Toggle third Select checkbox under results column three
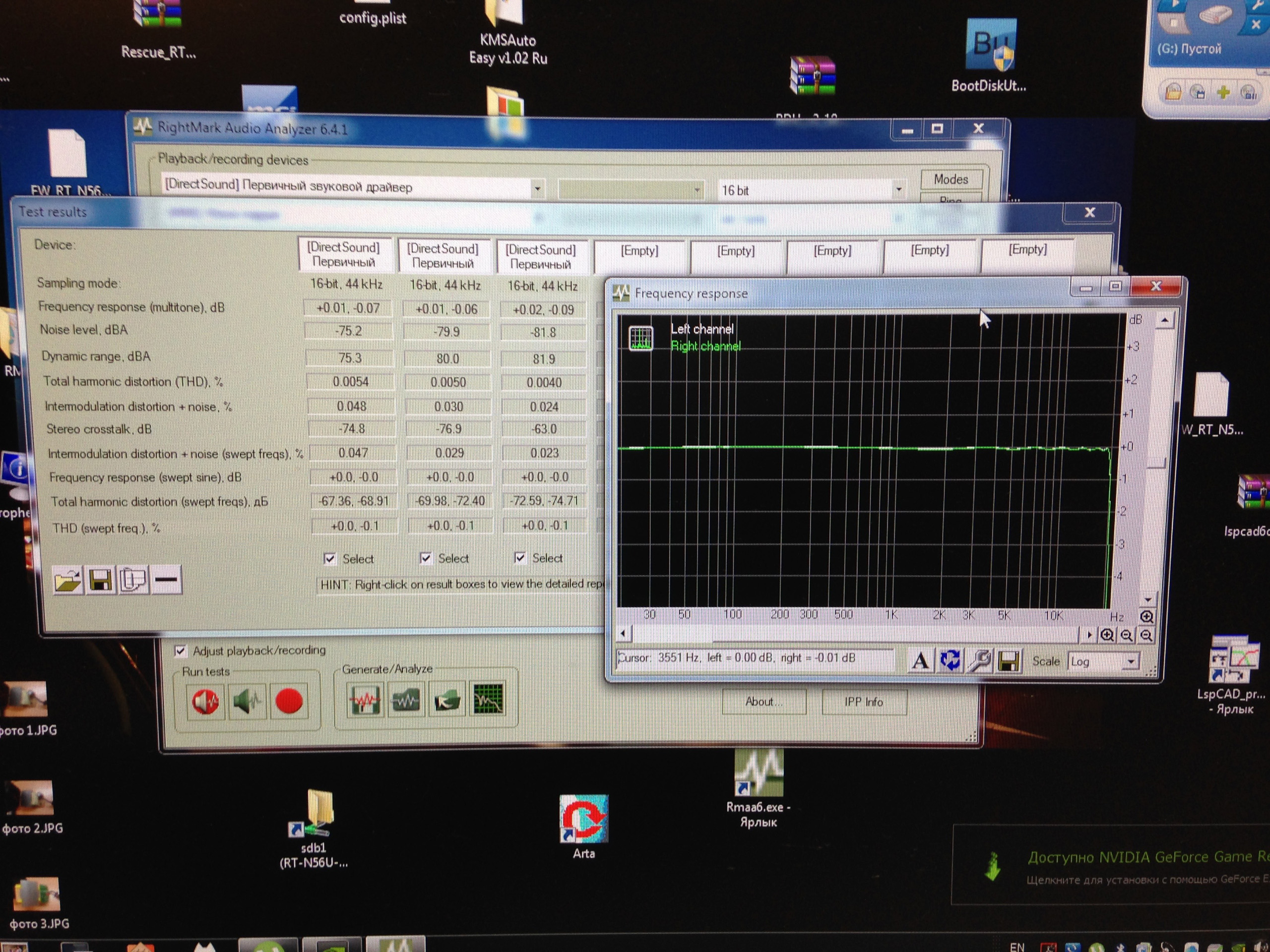This screenshot has width=1270, height=952. click(520, 558)
